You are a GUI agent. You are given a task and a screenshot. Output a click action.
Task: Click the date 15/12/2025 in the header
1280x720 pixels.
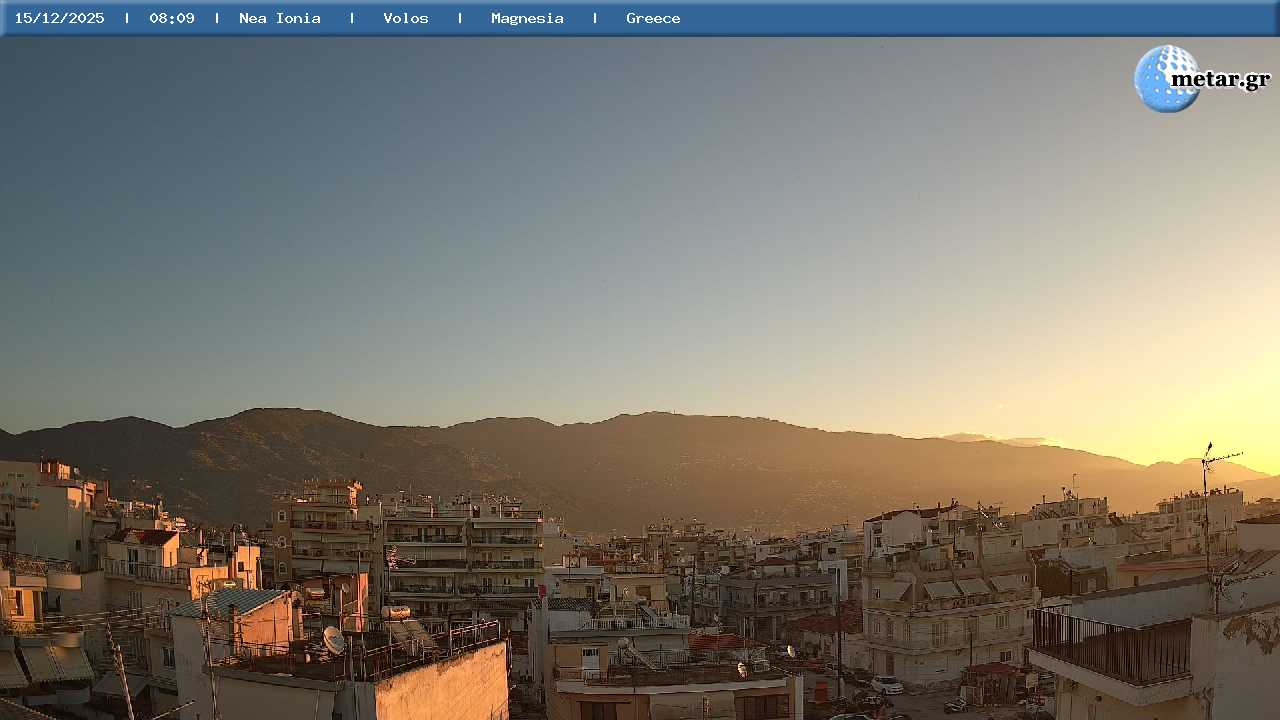59,18
